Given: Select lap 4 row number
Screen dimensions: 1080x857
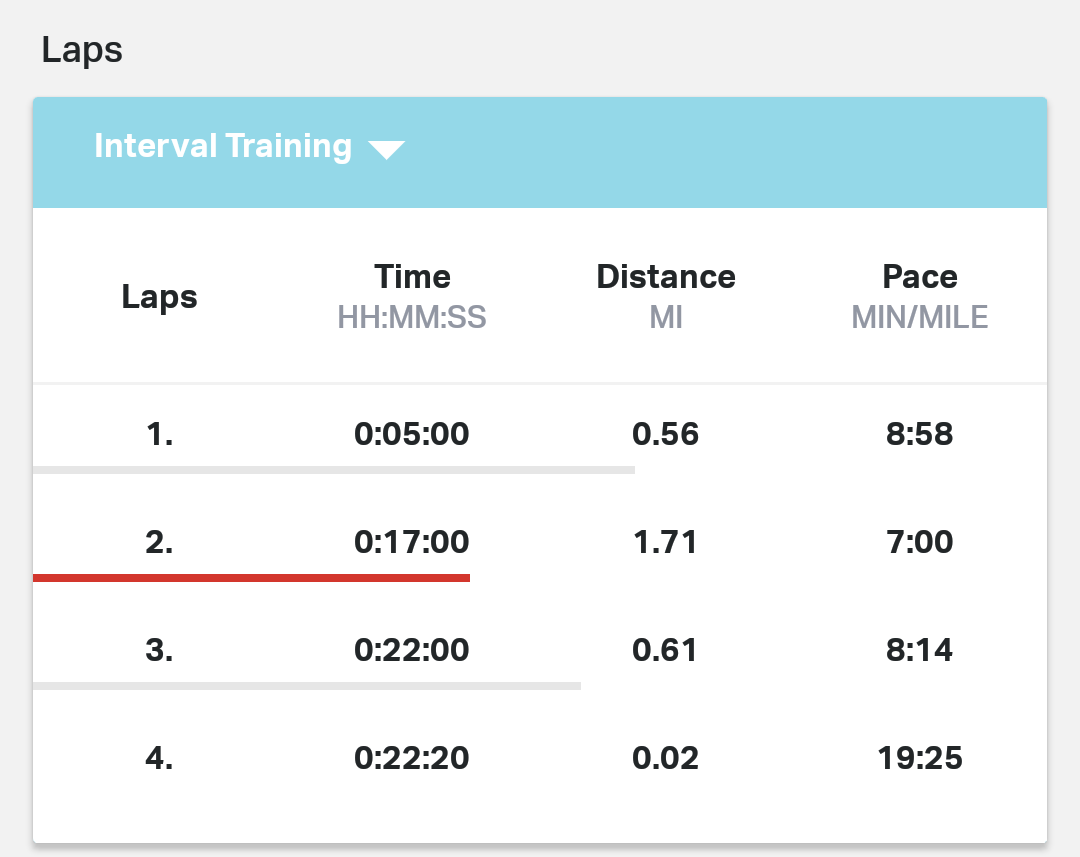Looking at the screenshot, I should click(159, 759).
